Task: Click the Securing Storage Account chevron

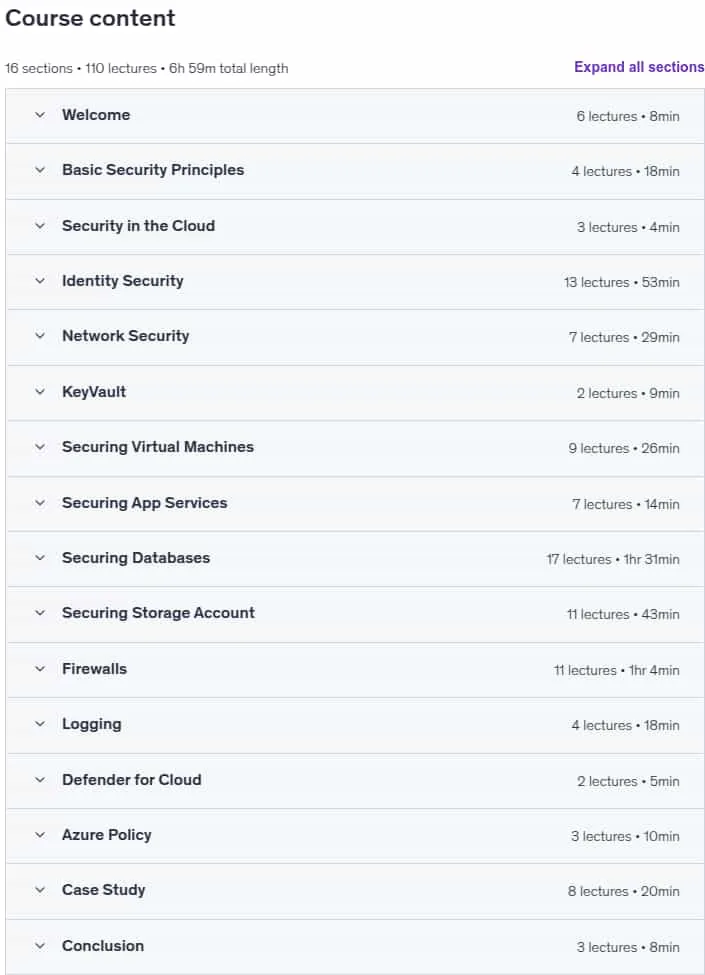Action: [40, 613]
